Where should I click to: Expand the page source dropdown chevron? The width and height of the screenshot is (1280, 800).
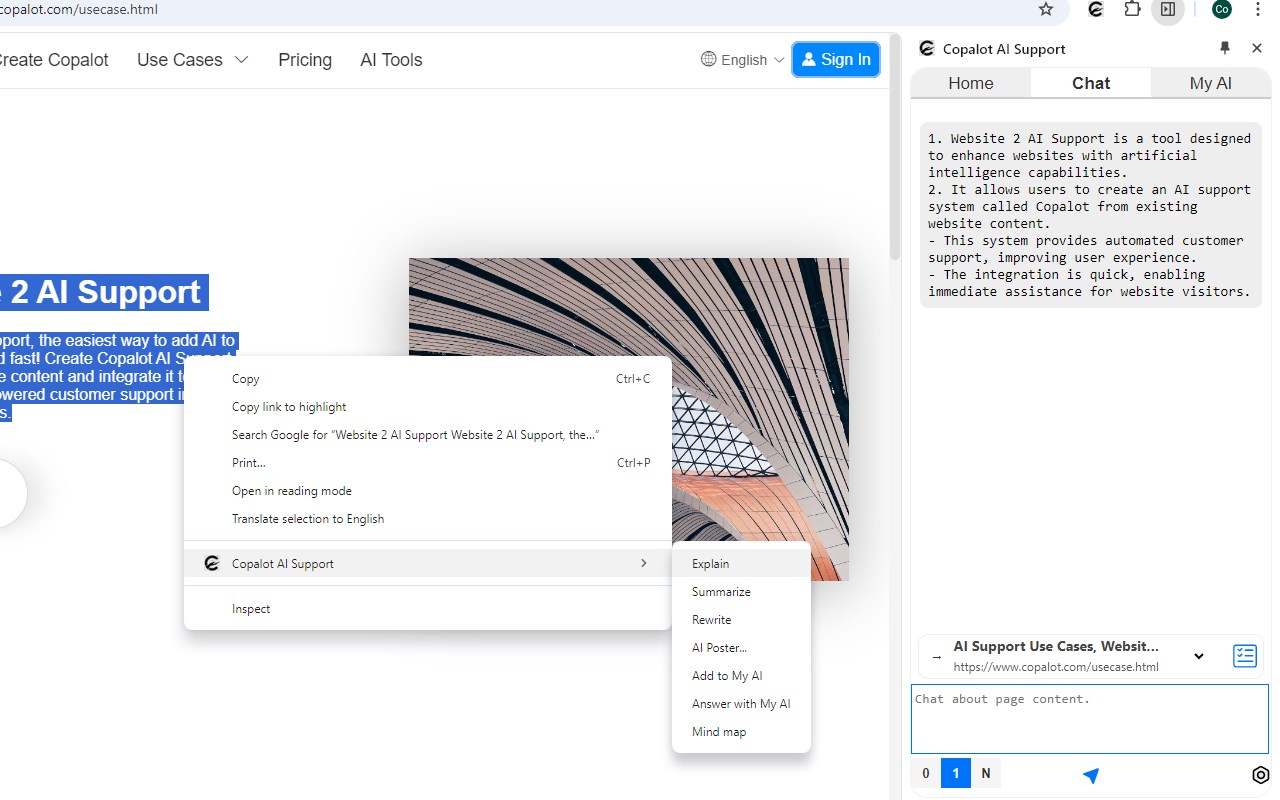pyautogui.click(x=1199, y=657)
